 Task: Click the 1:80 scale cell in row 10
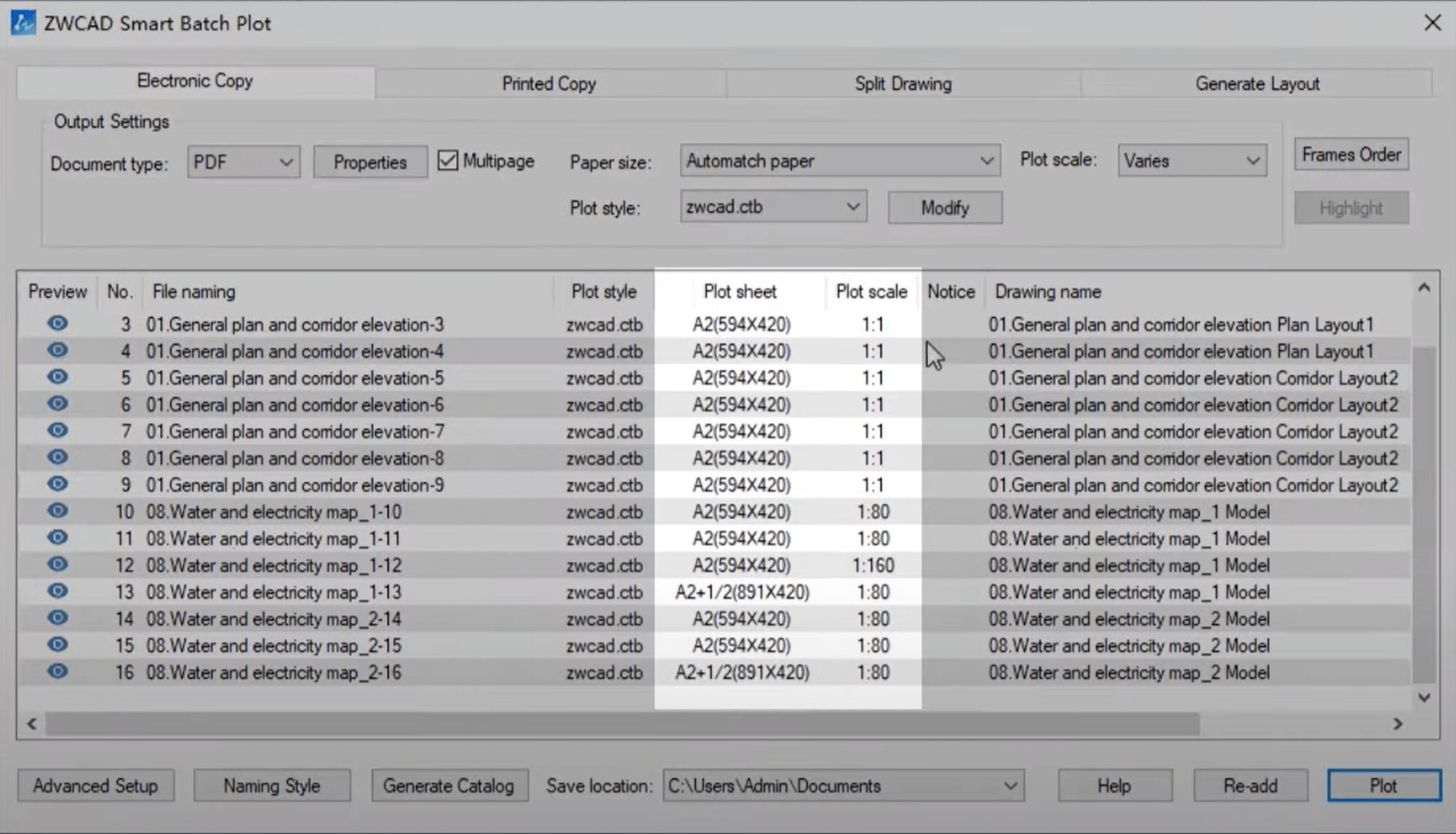tap(873, 512)
